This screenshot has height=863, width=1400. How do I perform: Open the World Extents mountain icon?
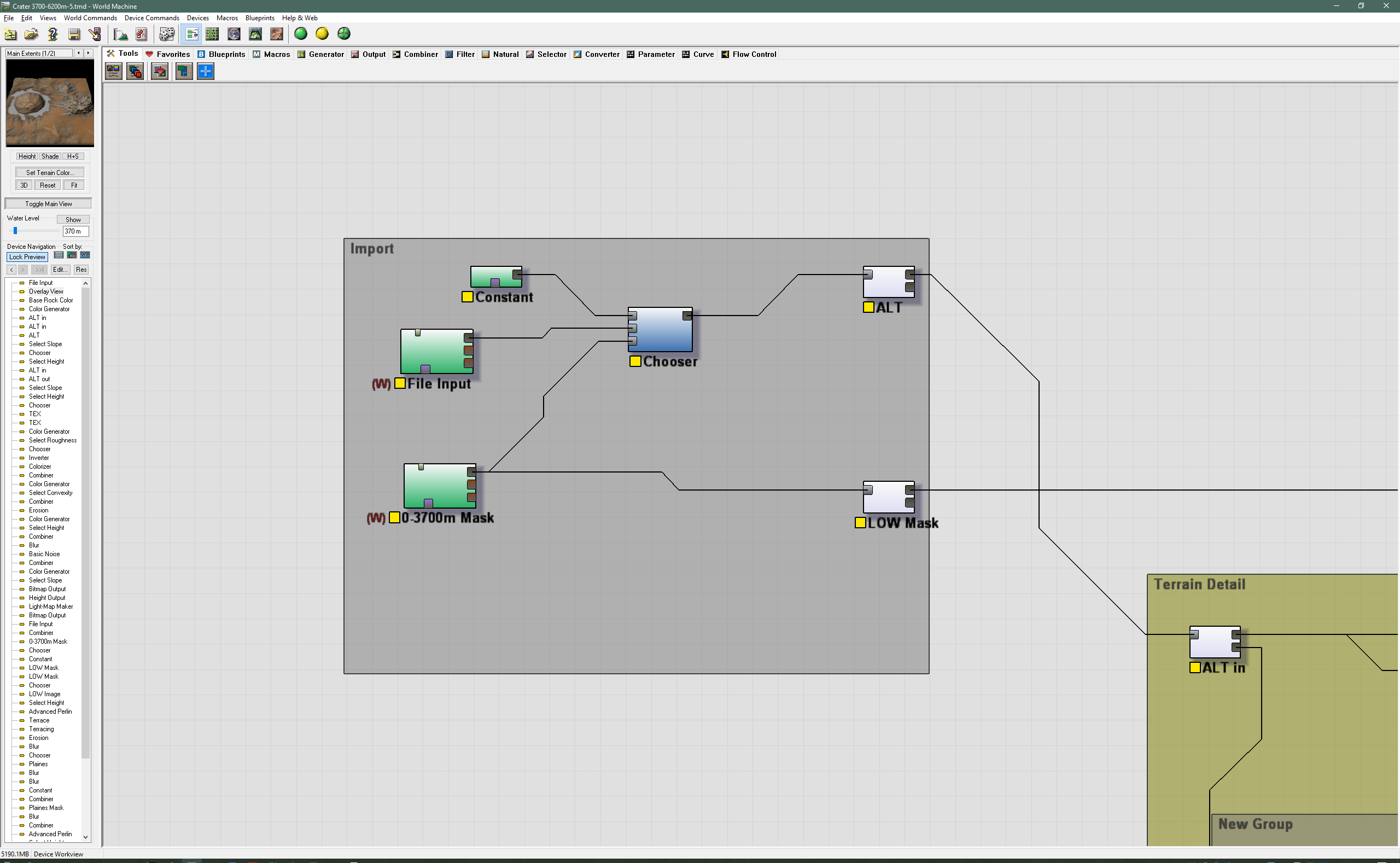pos(120,34)
